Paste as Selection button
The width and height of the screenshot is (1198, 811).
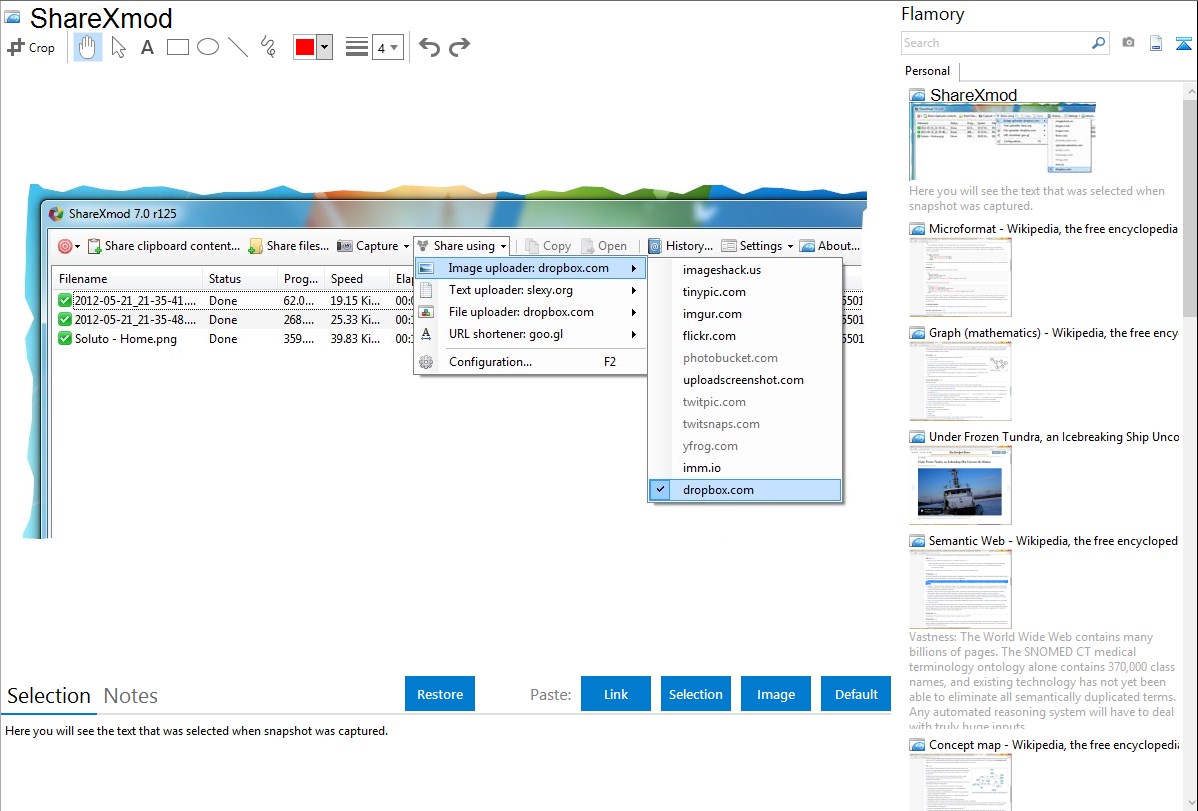695,694
